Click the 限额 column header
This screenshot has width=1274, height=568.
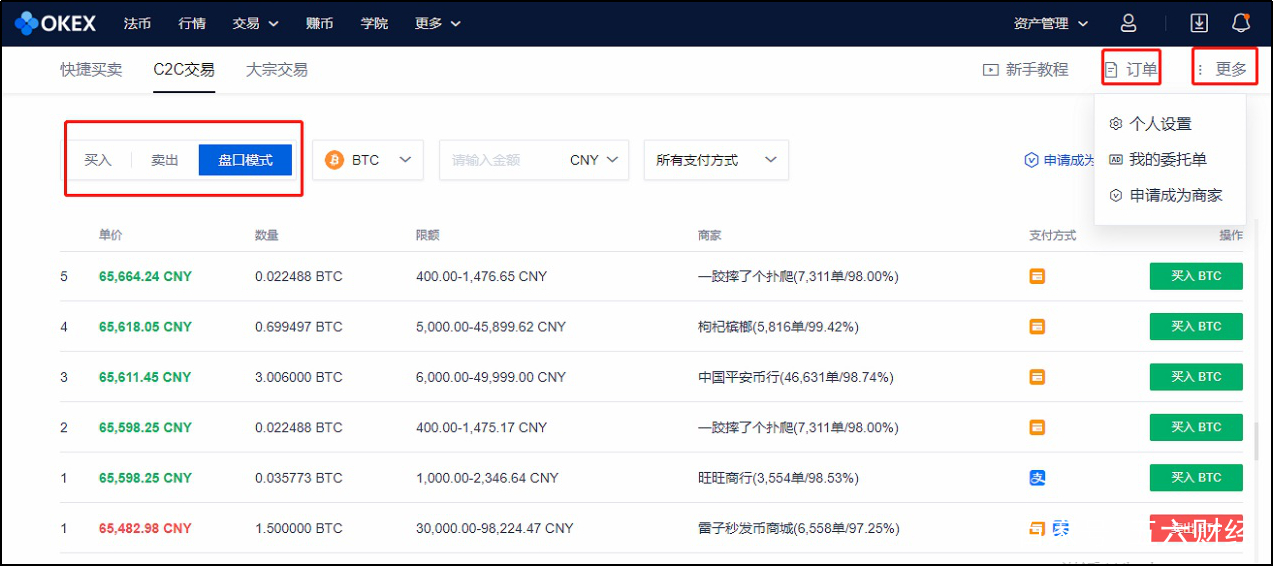pos(428,235)
